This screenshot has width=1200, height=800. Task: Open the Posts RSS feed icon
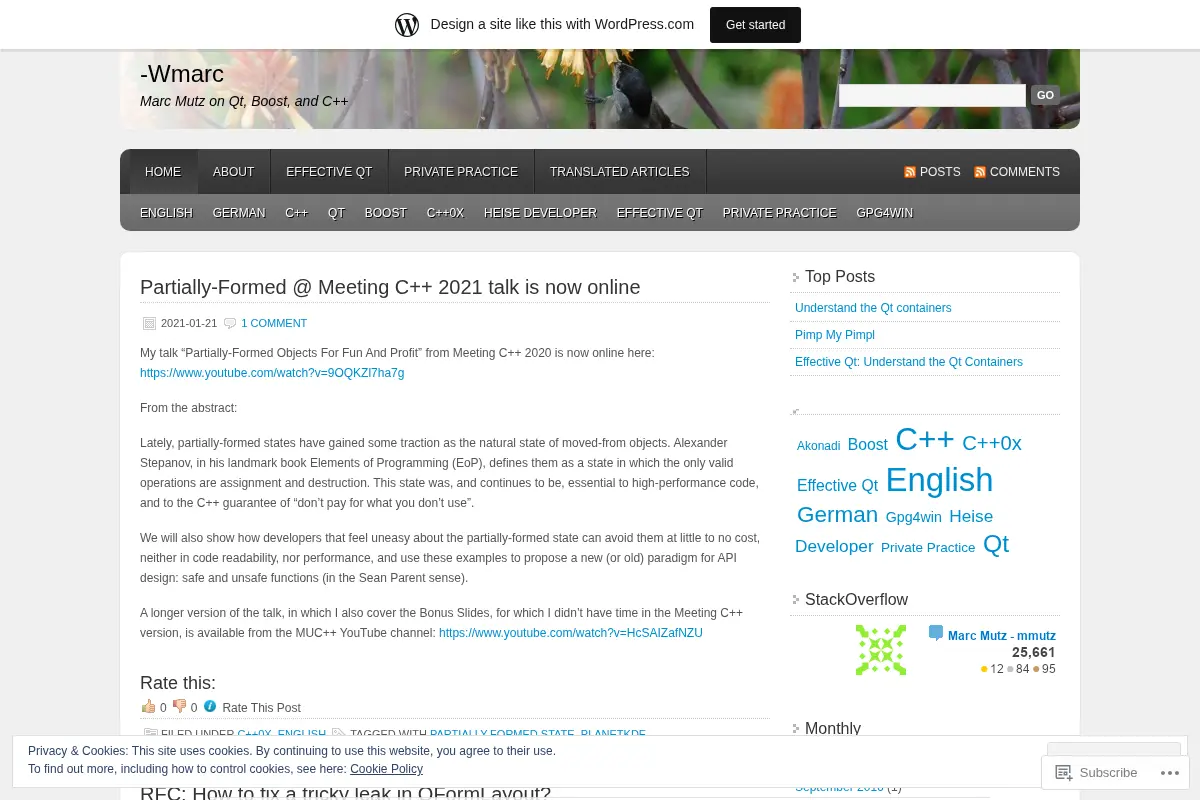910,172
